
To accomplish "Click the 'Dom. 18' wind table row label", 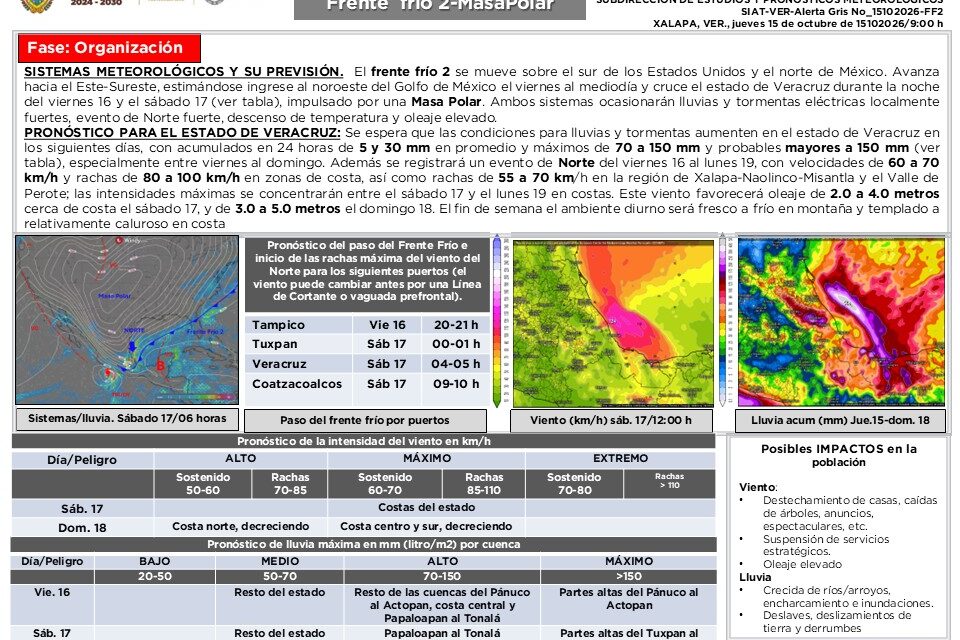I will [x=83, y=528].
